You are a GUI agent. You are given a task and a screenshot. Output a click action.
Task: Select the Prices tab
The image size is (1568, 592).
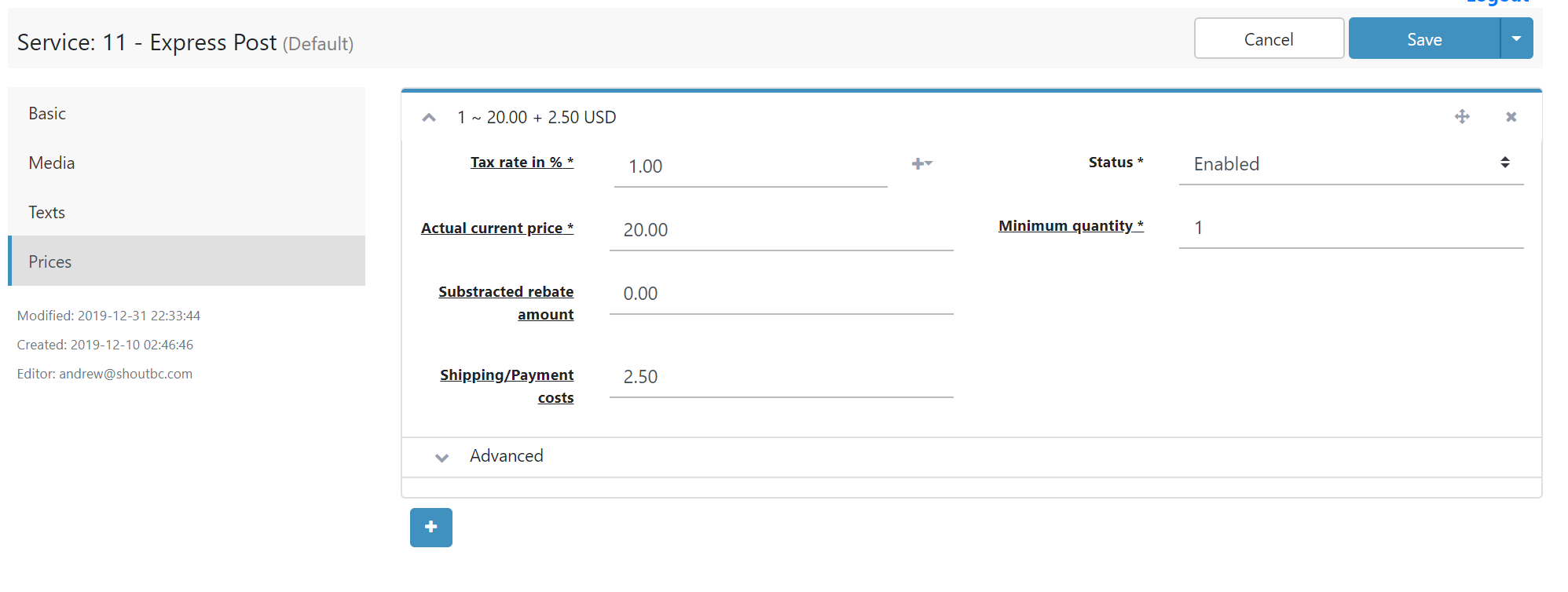pos(186,261)
